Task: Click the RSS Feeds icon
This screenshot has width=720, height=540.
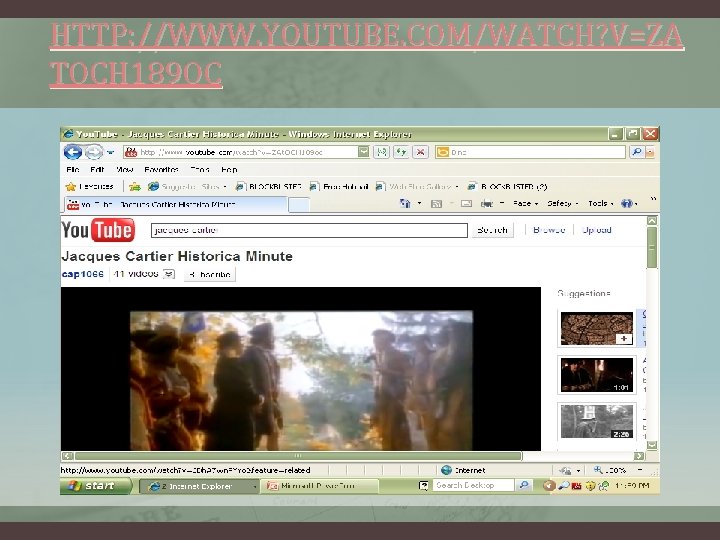Action: (436, 203)
